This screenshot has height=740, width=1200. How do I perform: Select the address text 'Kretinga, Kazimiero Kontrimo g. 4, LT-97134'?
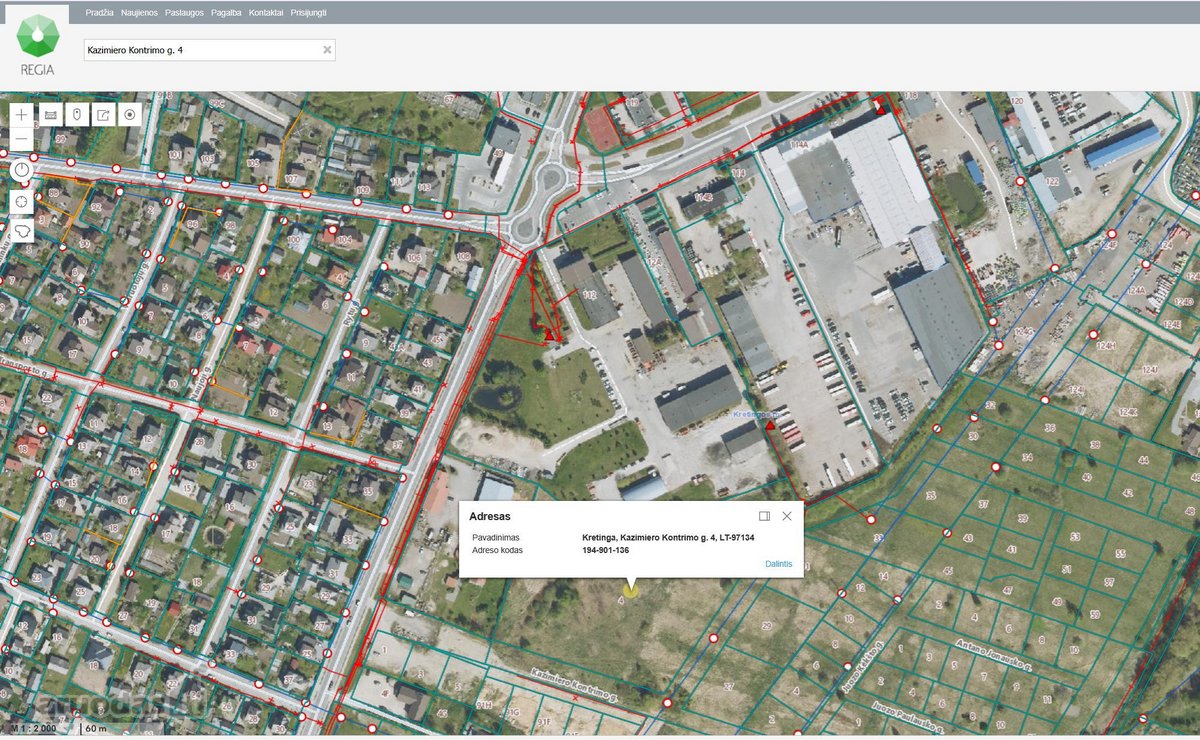pos(668,537)
